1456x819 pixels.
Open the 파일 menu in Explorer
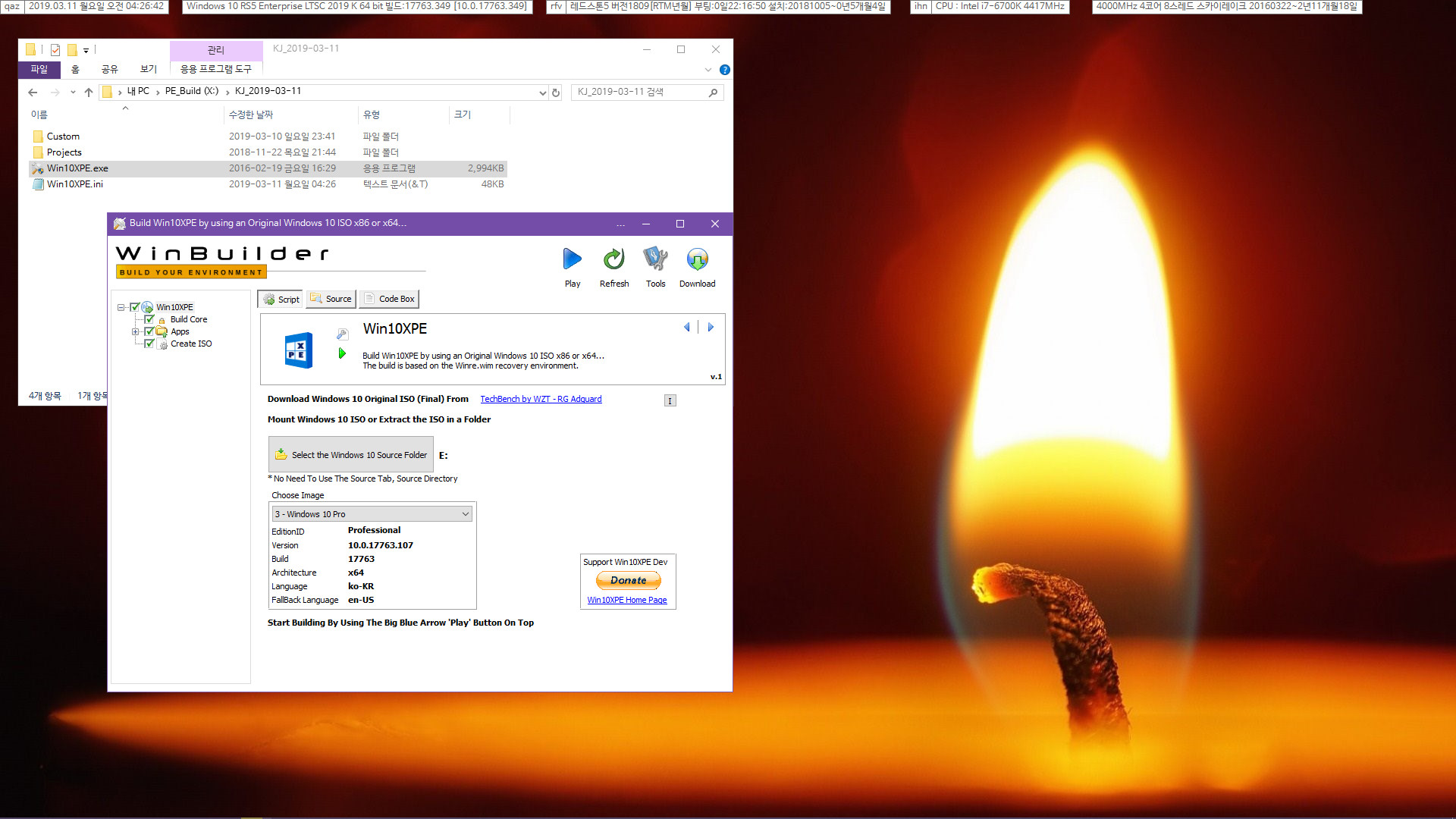coord(39,69)
